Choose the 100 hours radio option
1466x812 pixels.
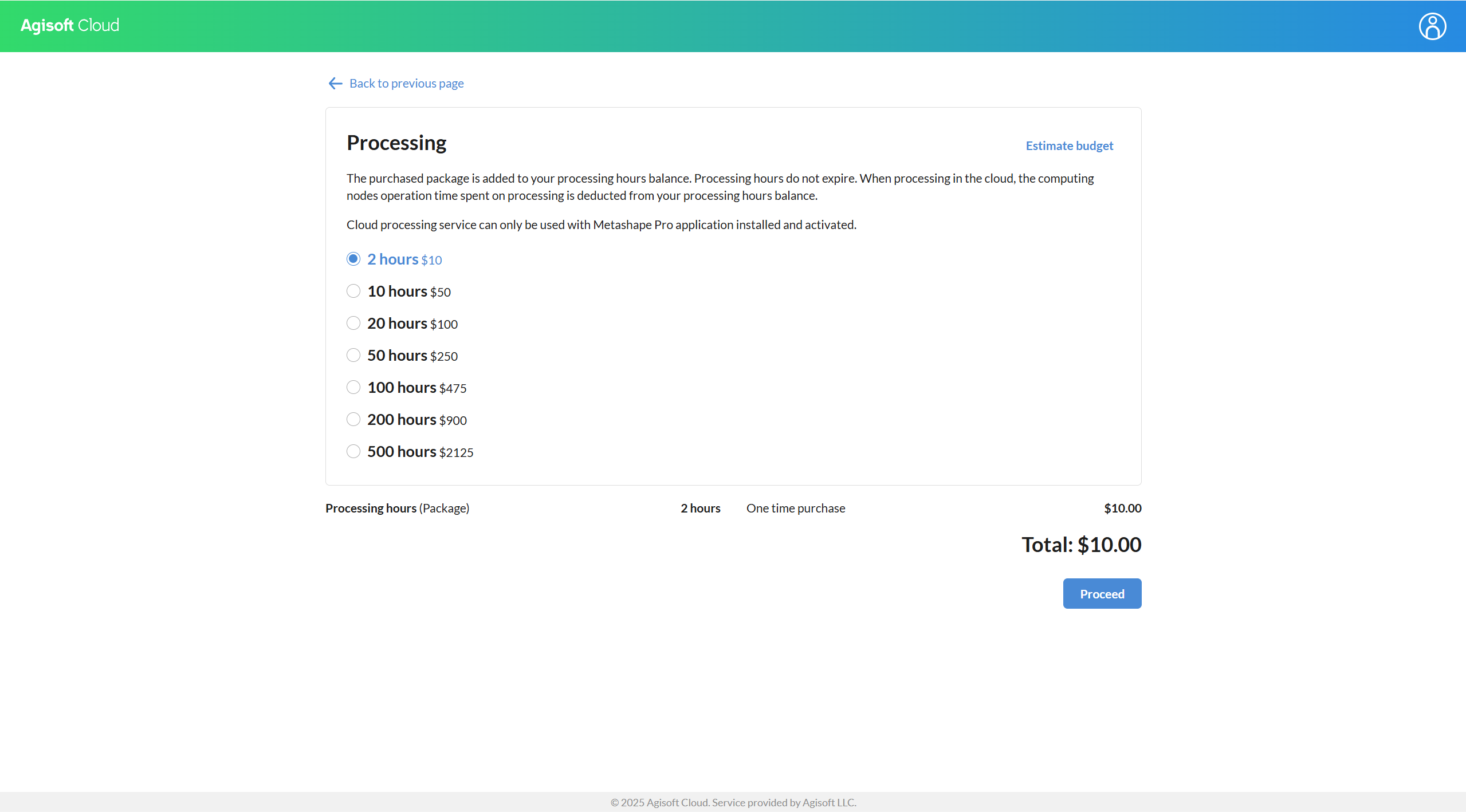(x=353, y=387)
